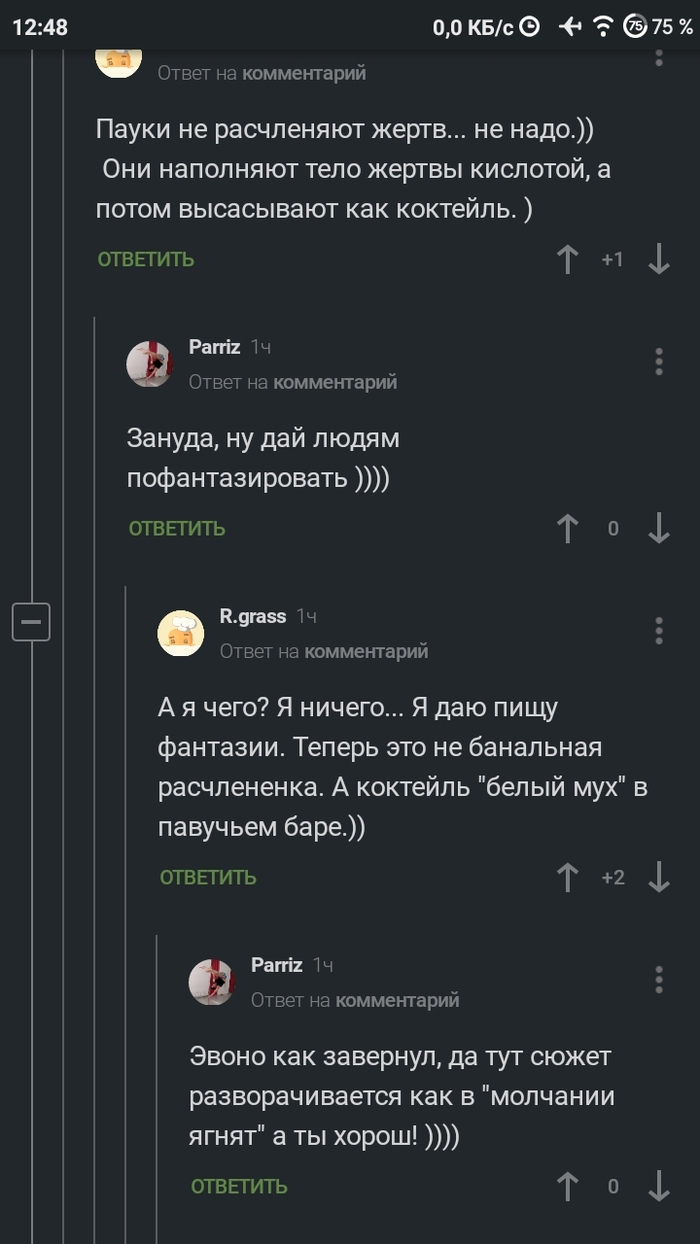700x1244 pixels.
Task: Open R.grass's profile via avatar
Action: (x=182, y=630)
